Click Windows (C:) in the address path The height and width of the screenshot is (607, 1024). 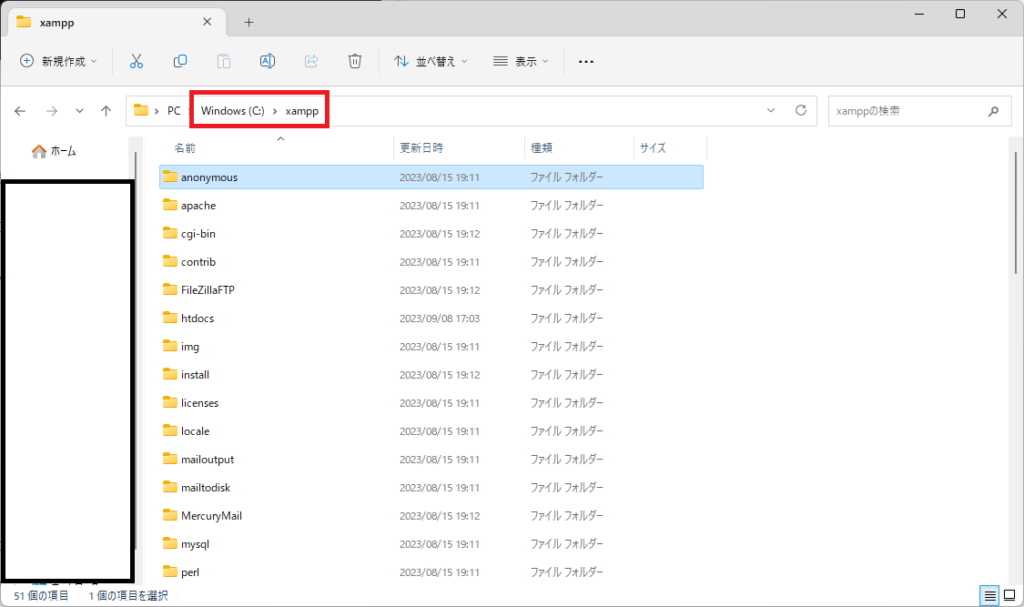tap(232, 111)
